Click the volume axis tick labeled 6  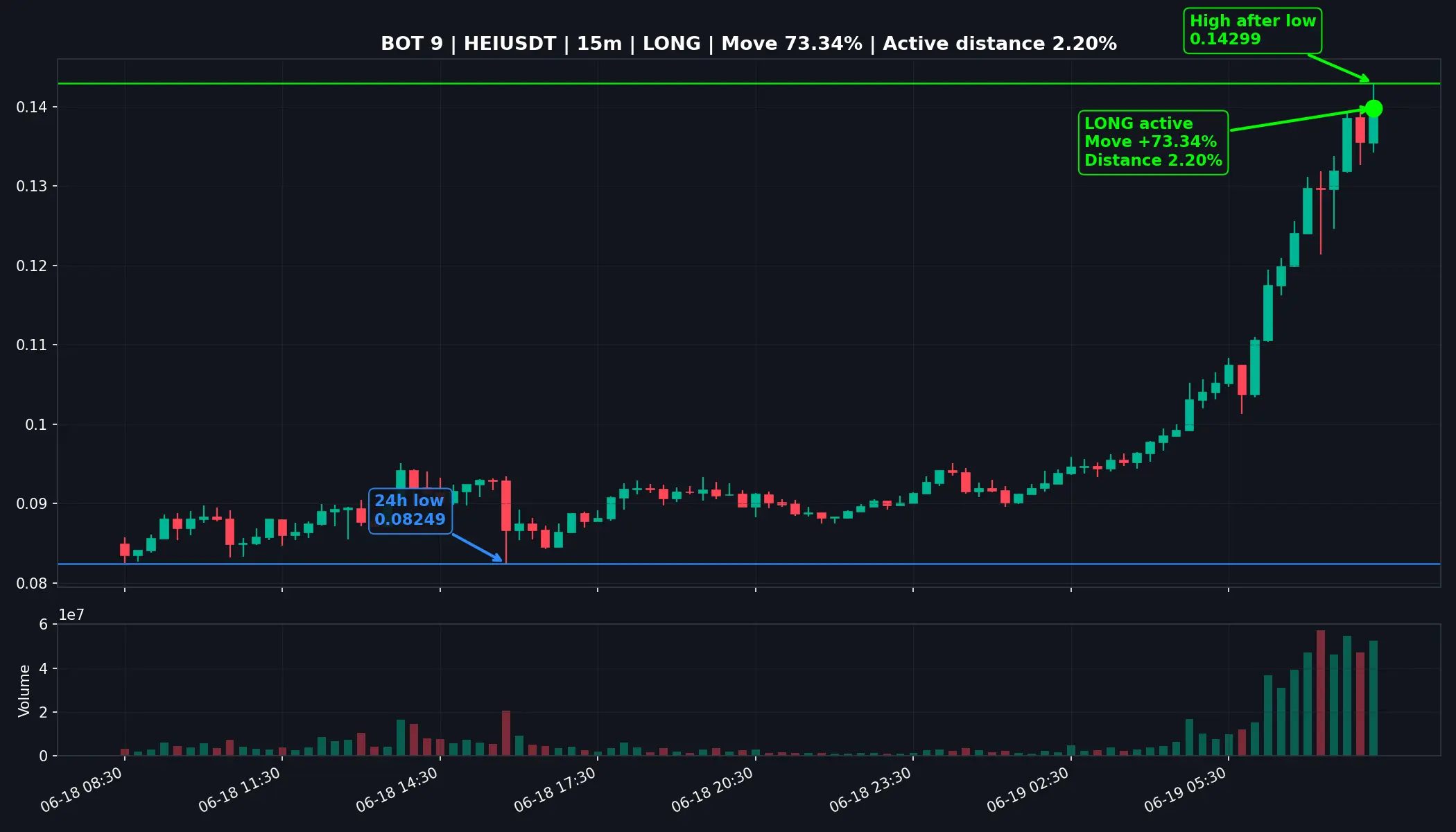point(44,625)
